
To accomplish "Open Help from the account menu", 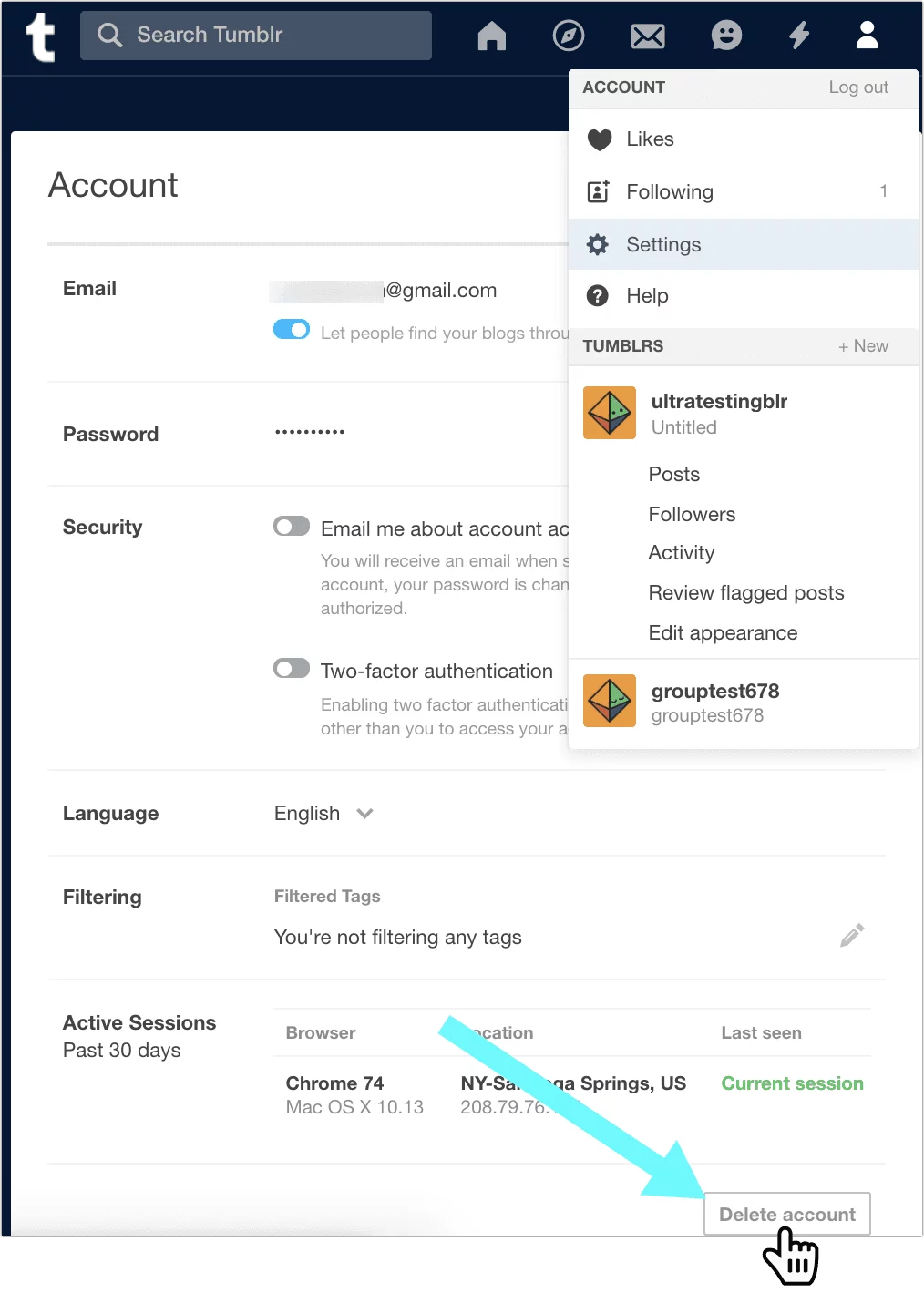I will (647, 296).
